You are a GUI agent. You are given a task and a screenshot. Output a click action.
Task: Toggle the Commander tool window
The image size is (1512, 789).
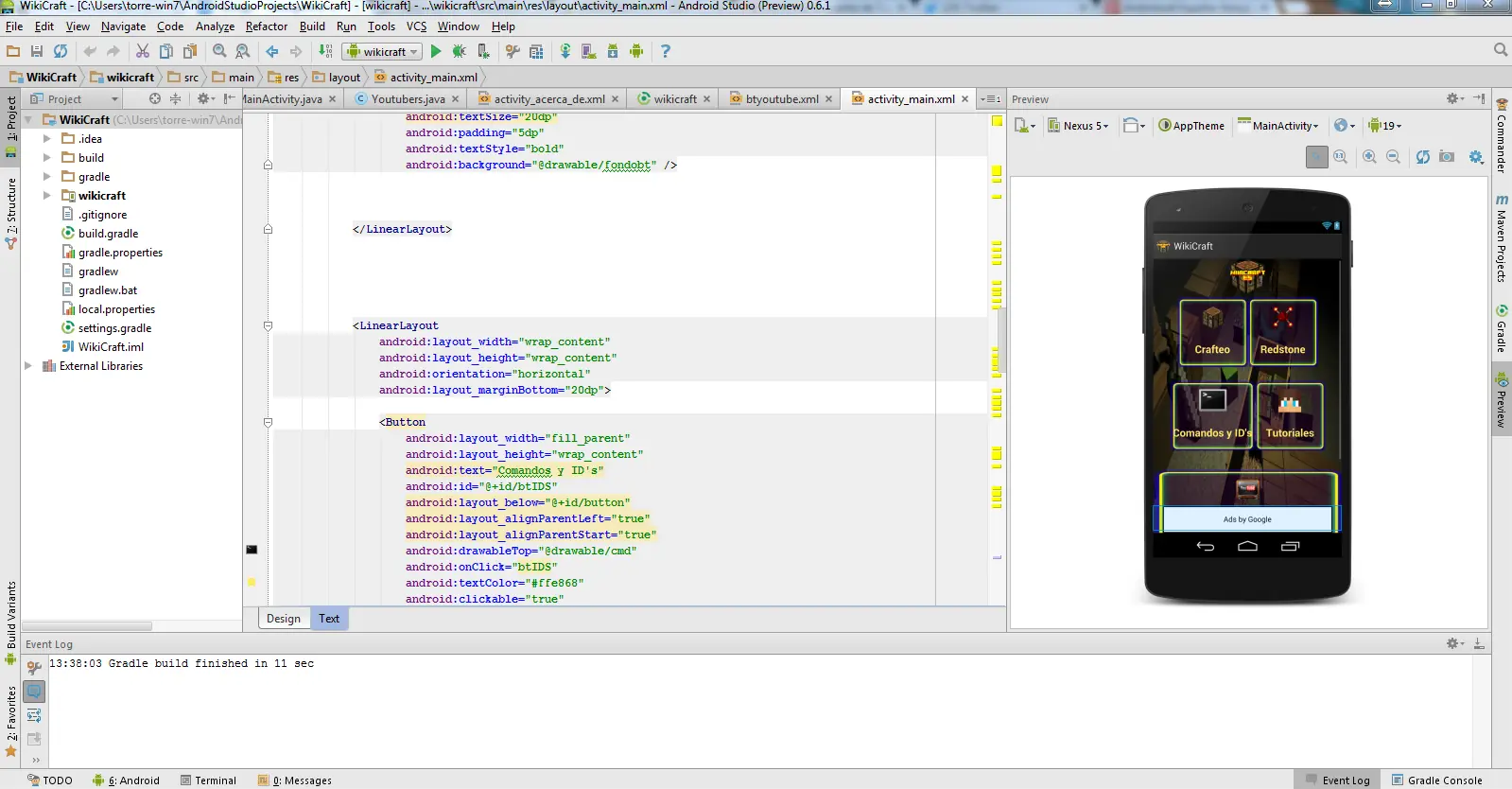click(1501, 134)
